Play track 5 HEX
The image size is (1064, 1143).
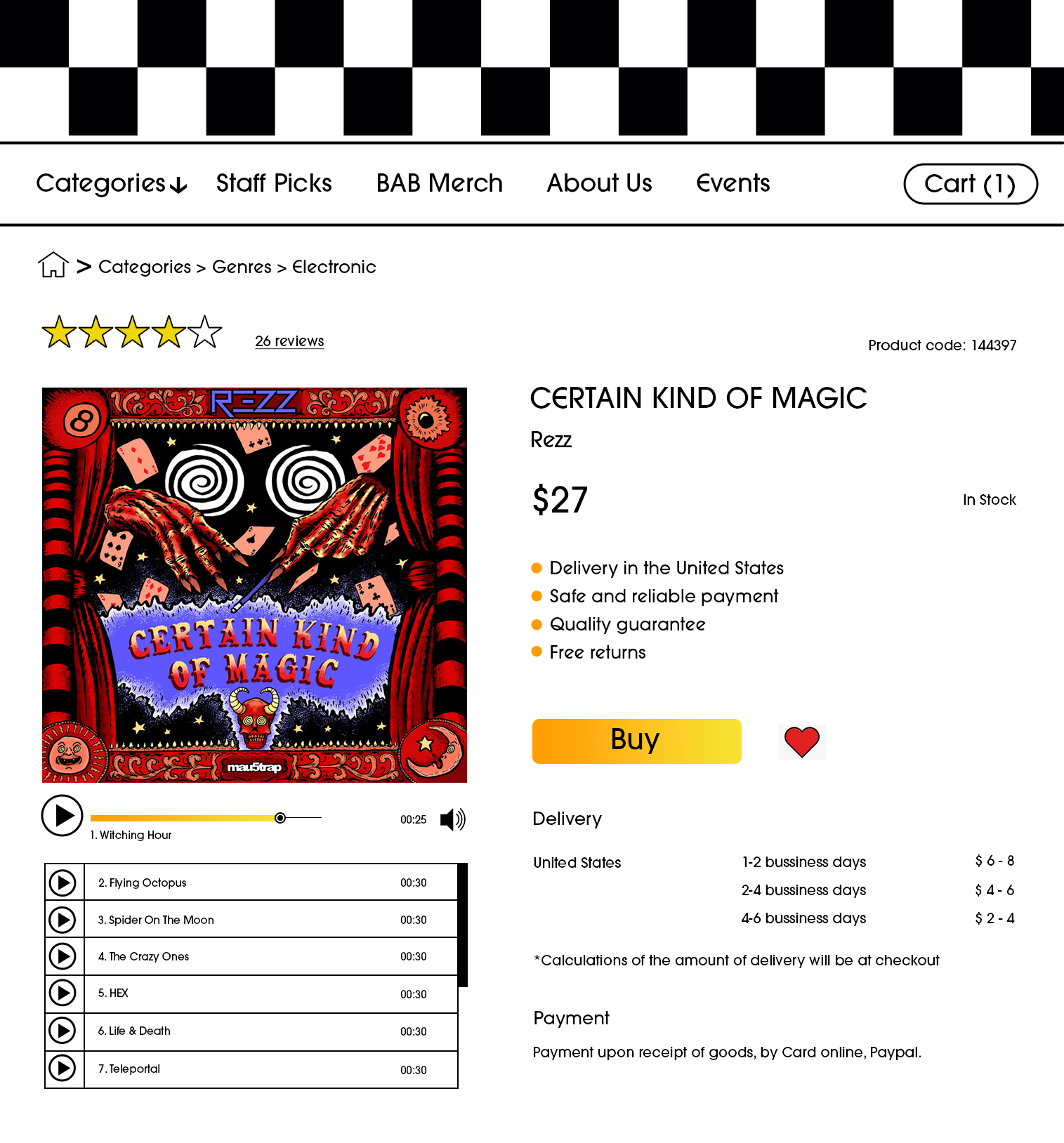pyautogui.click(x=63, y=993)
